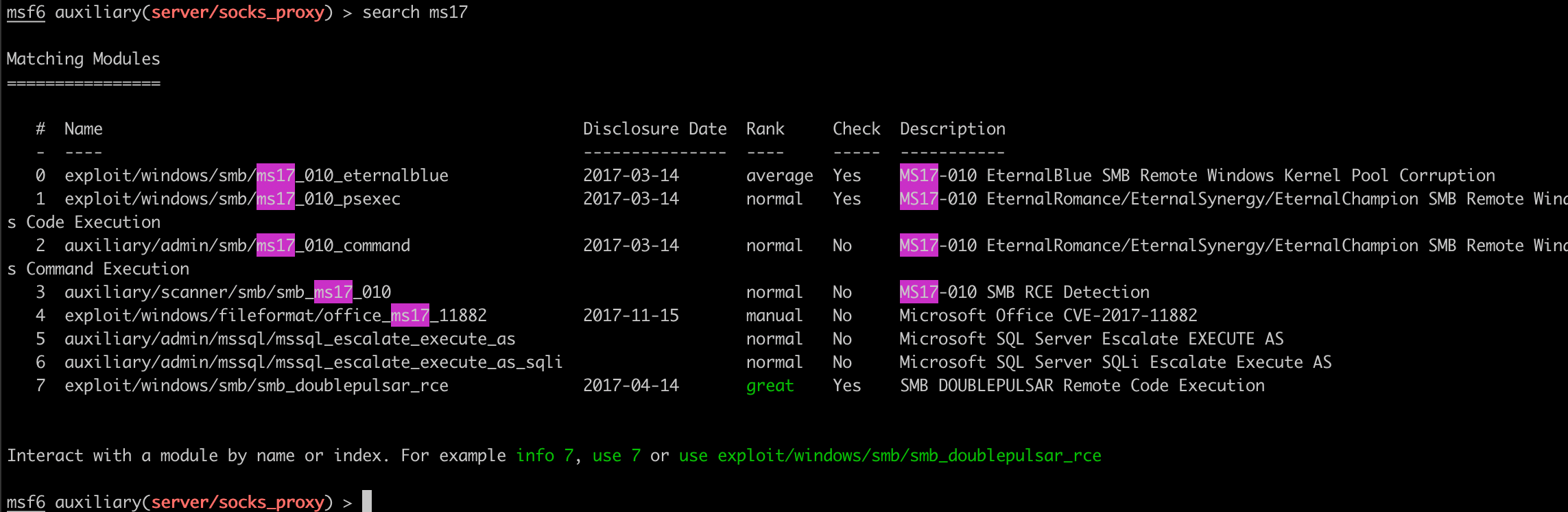The height and width of the screenshot is (512, 1568).
Task: Click the 'Name' column header
Action: click(84, 129)
